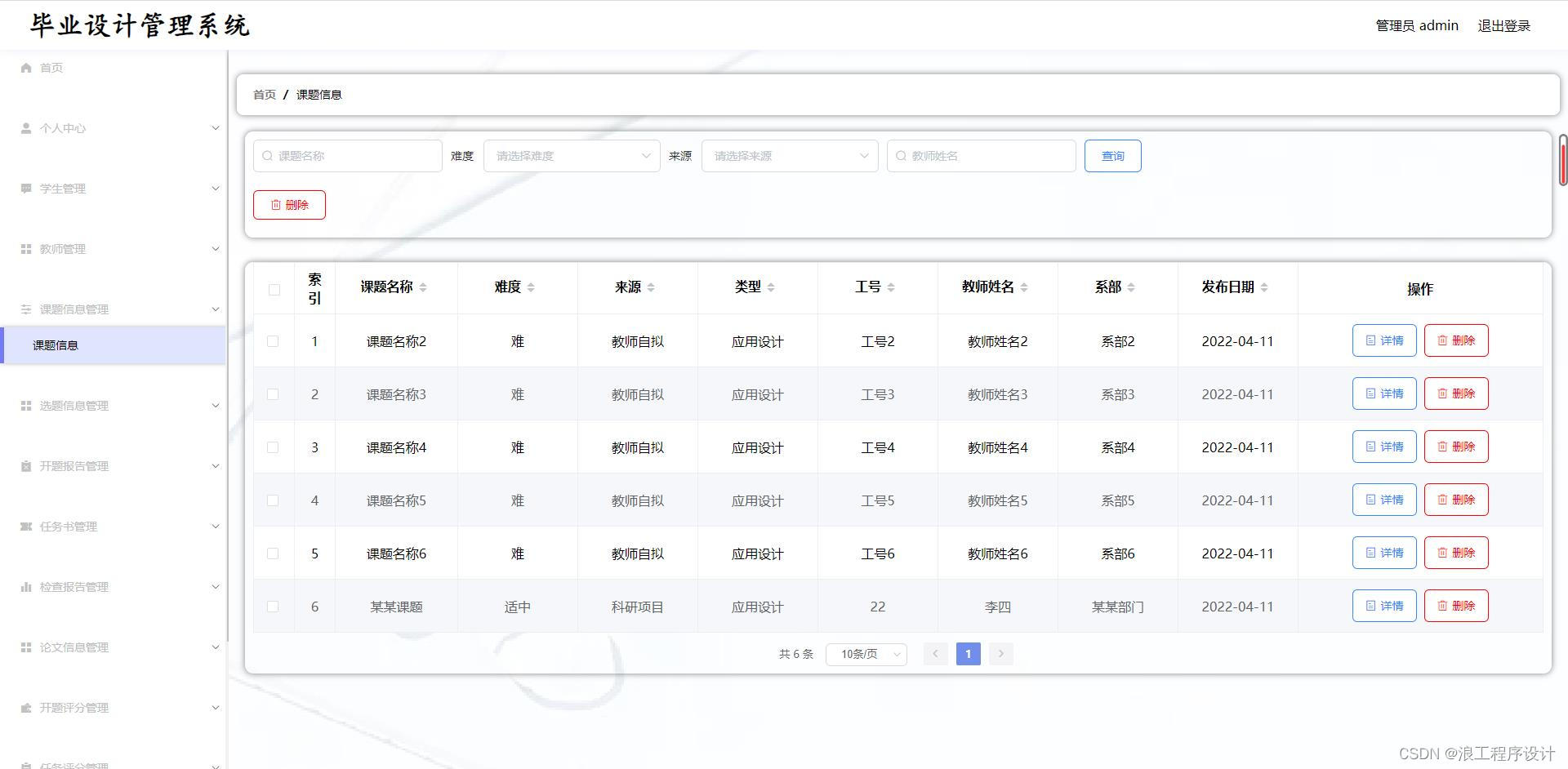Sort the table by 难度 column arrows
The image size is (1568, 769).
[x=531, y=287]
